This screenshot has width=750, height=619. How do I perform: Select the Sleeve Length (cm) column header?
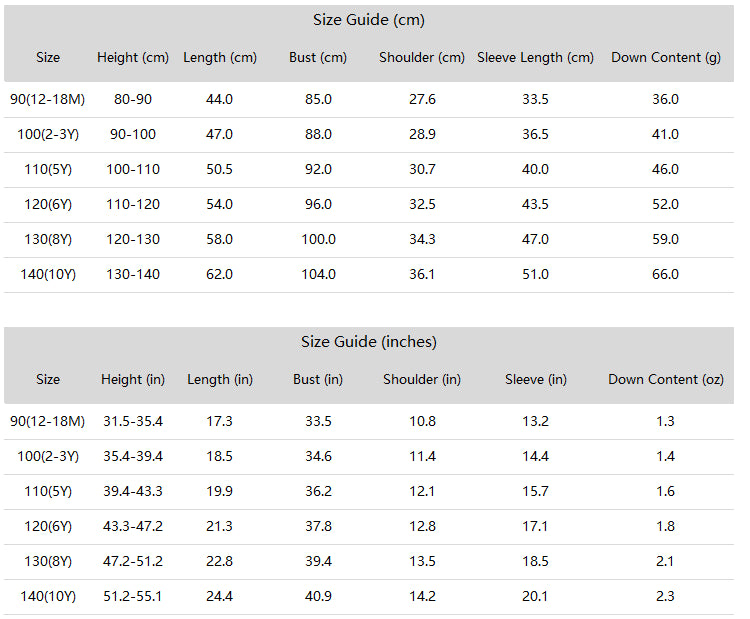[535, 58]
